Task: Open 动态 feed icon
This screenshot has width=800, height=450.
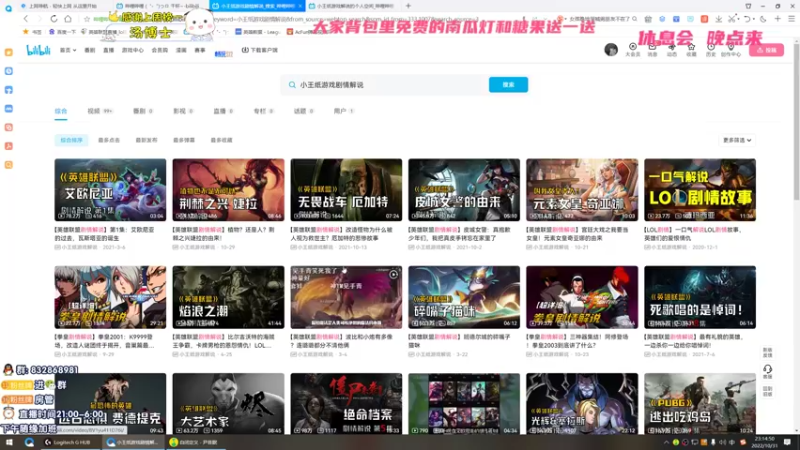Action: (x=671, y=49)
